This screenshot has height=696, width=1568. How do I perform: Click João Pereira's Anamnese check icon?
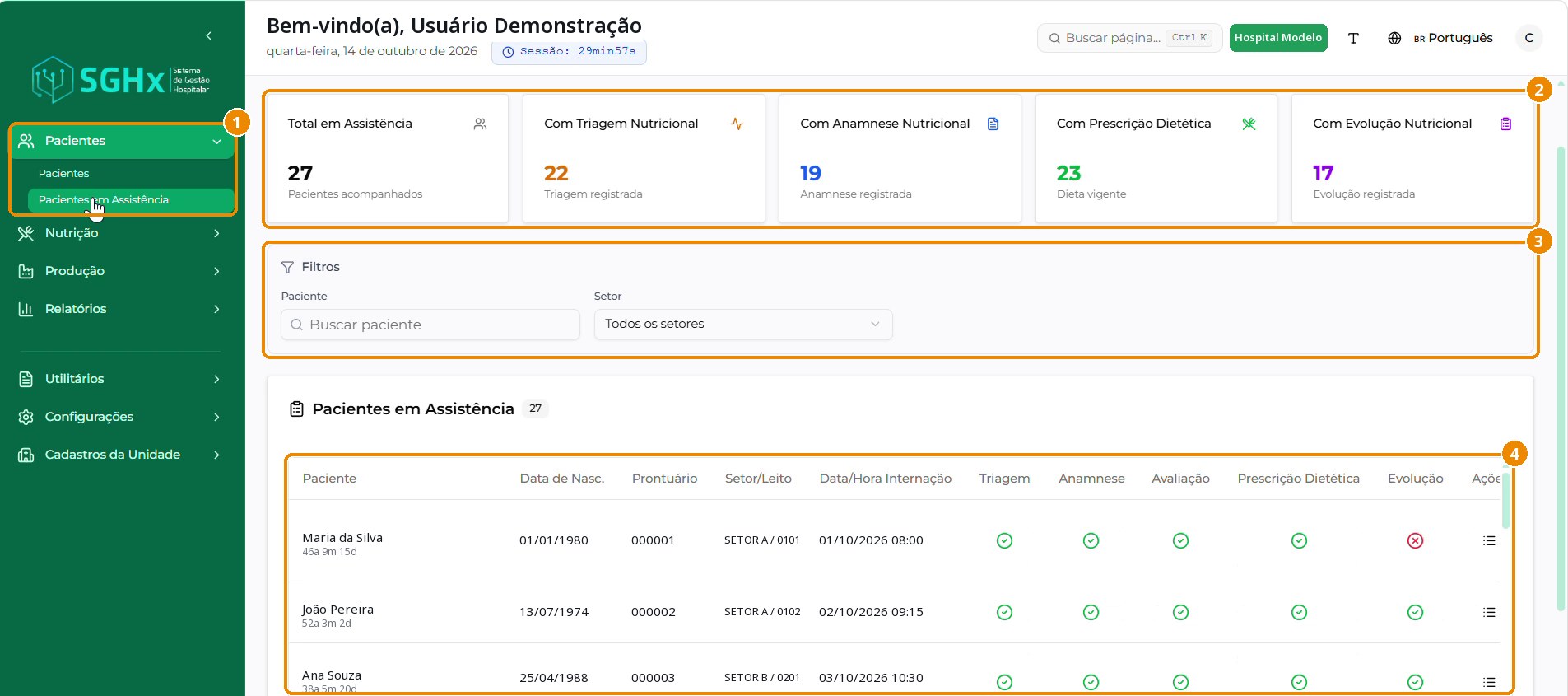click(x=1091, y=612)
